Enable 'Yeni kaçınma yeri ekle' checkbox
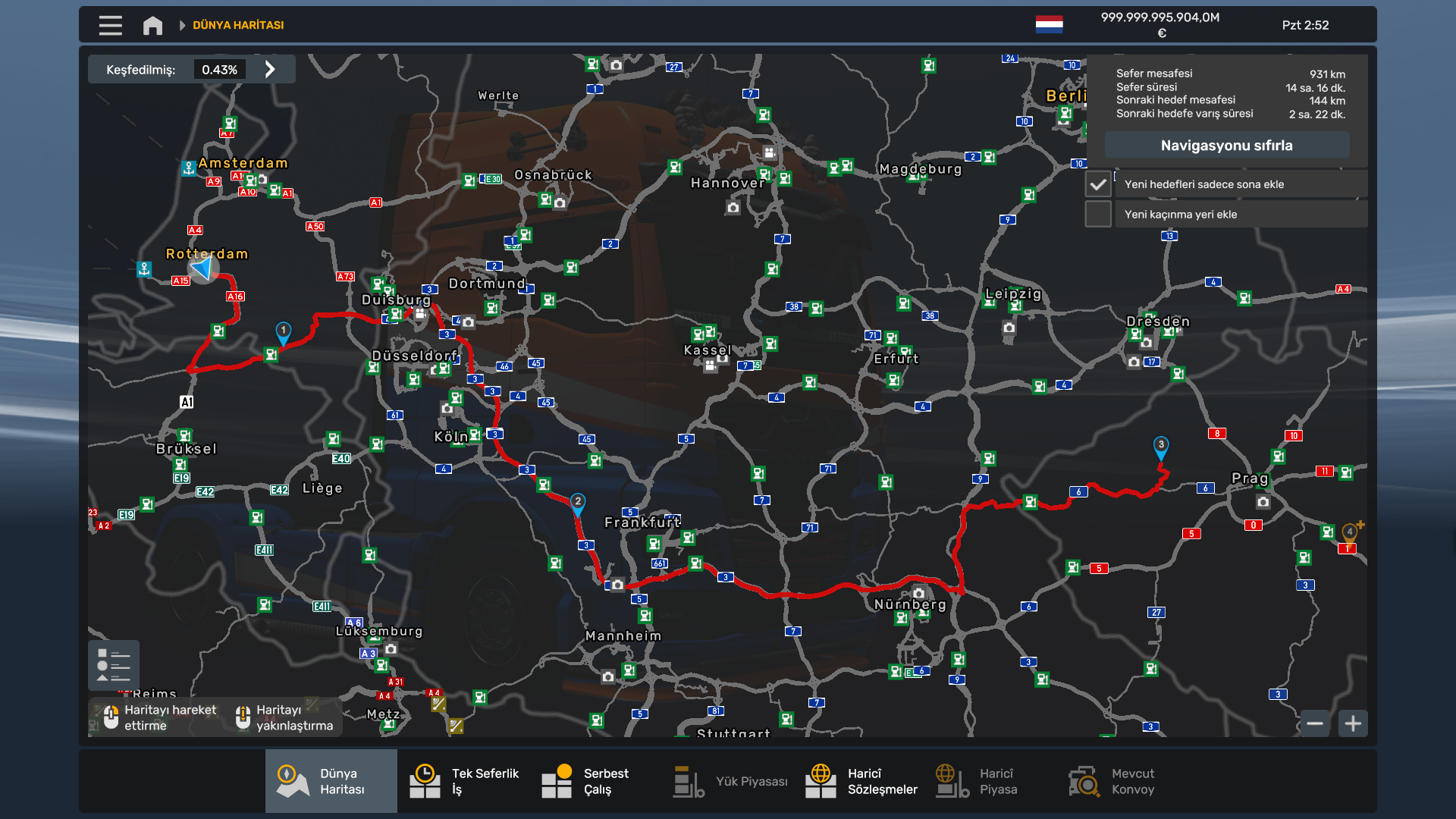This screenshot has width=1456, height=819. [1097, 214]
